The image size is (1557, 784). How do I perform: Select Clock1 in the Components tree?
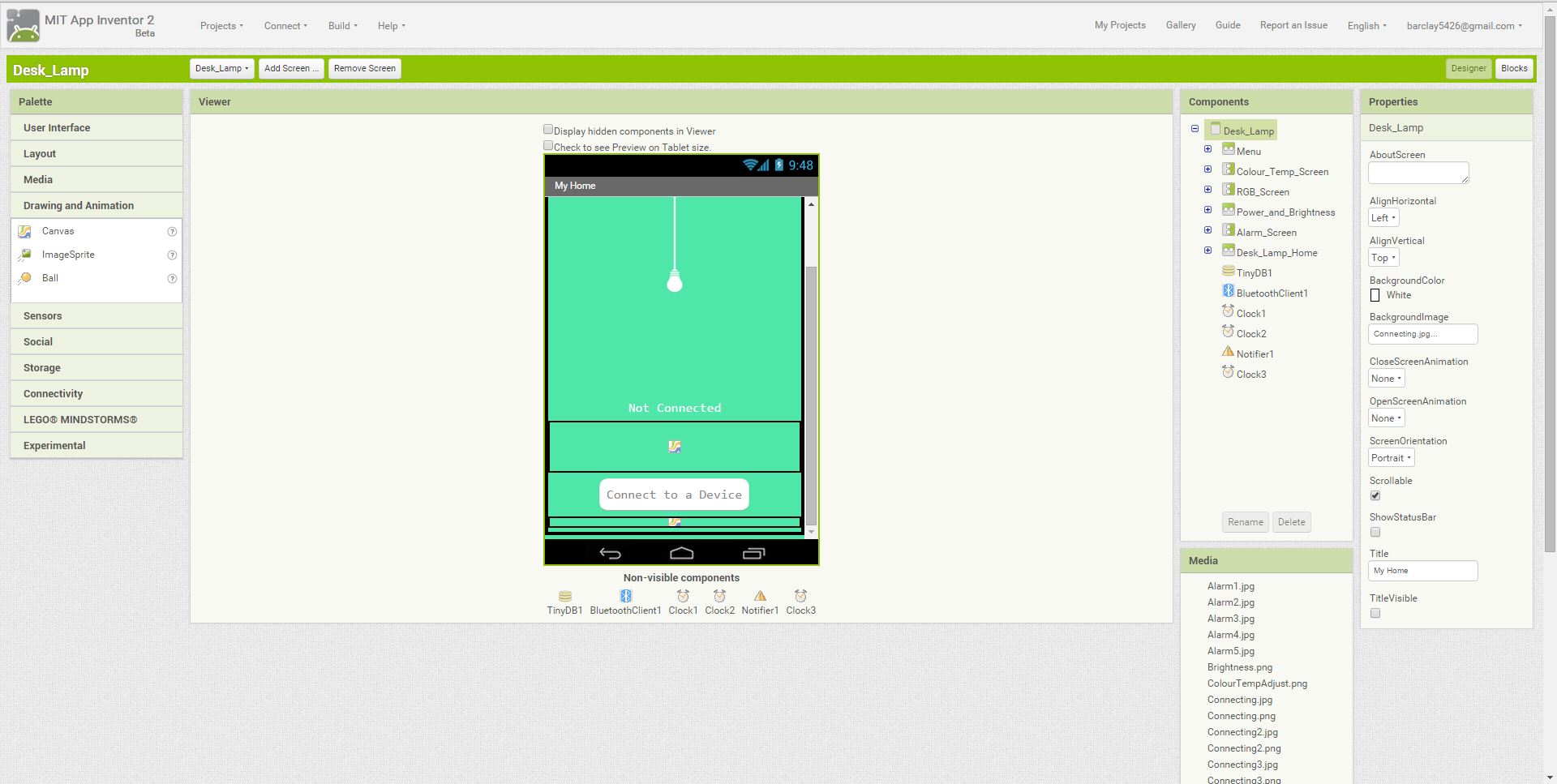[x=1250, y=314]
